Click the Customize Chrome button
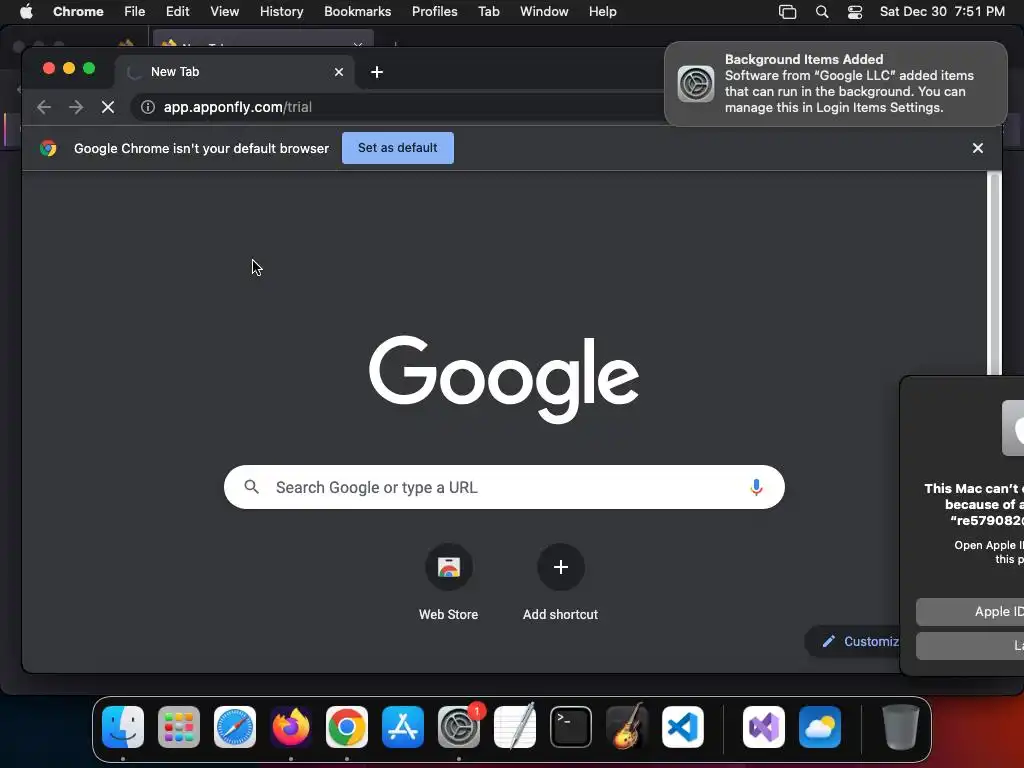 (x=852, y=641)
